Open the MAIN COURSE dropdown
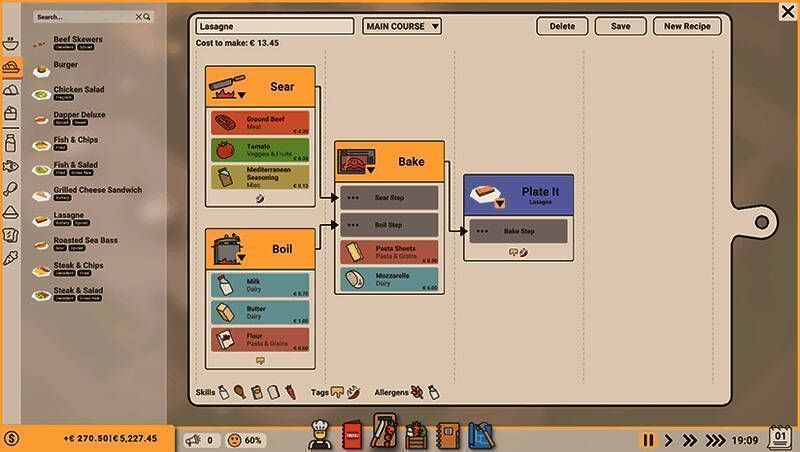This screenshot has width=800, height=452. 402,26
